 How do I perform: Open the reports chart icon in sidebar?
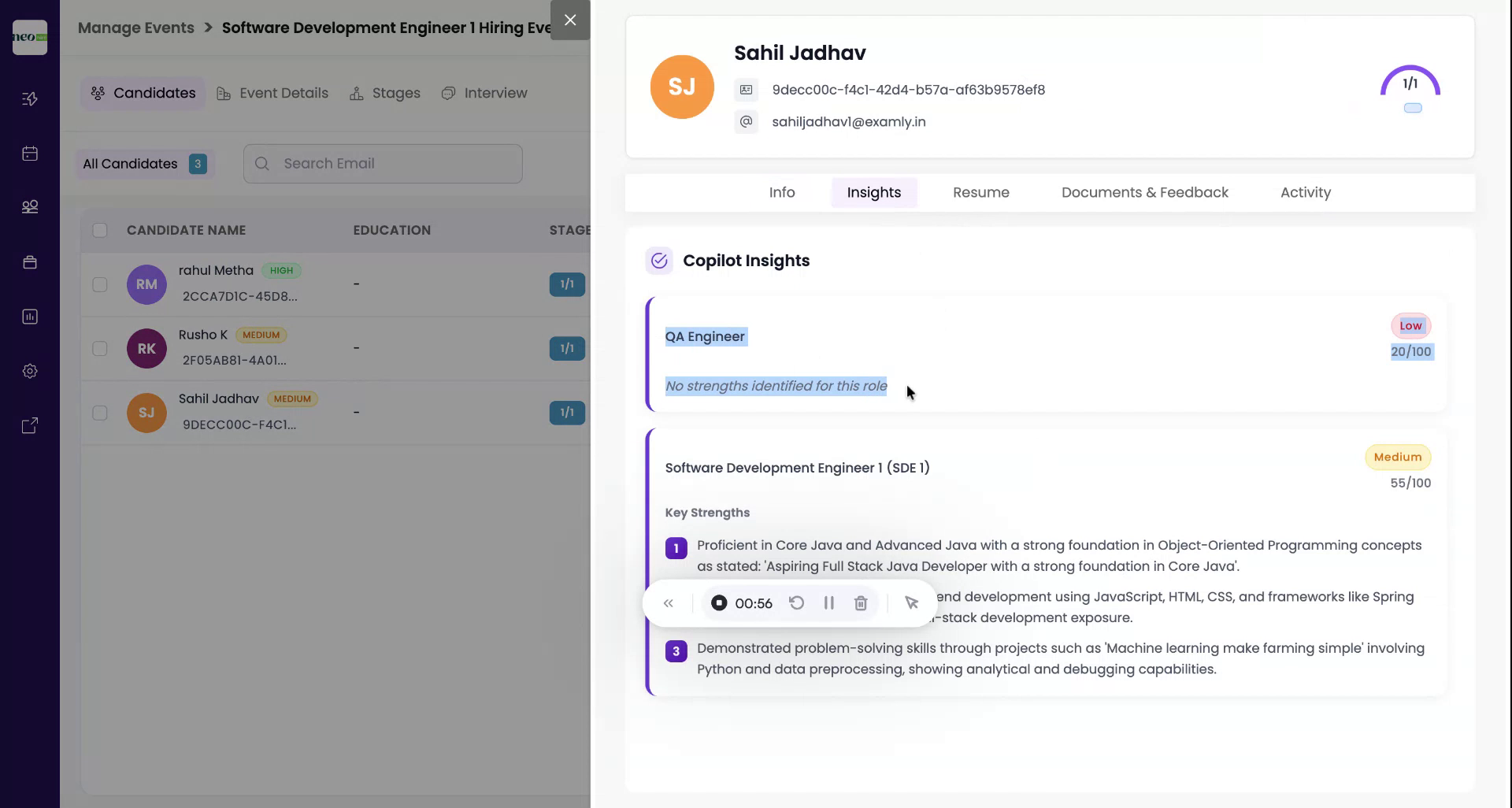coord(30,317)
